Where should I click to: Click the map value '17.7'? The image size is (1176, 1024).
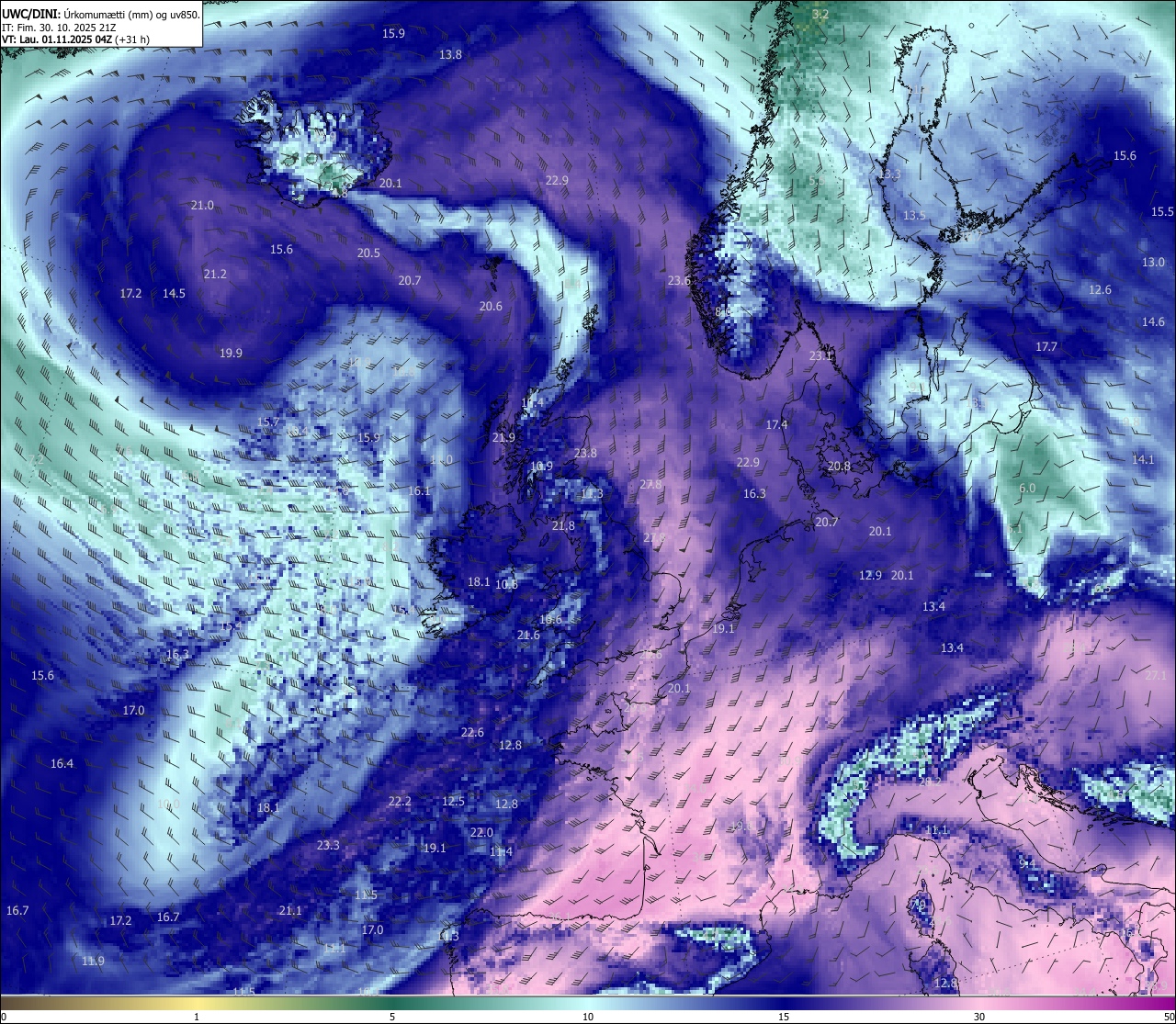click(1046, 347)
